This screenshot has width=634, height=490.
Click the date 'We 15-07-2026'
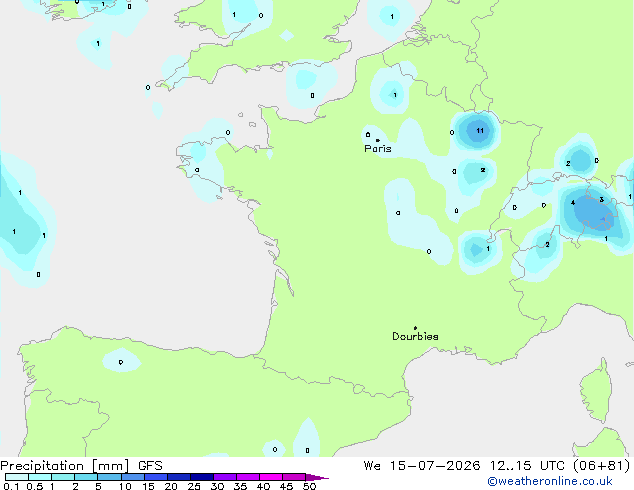pyautogui.click(x=422, y=466)
